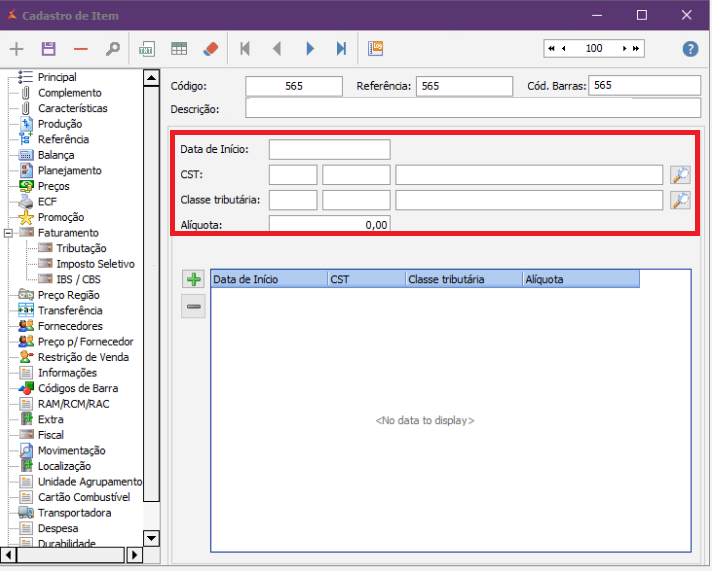Add a row with the green plus button
The image size is (712, 571).
click(193, 279)
